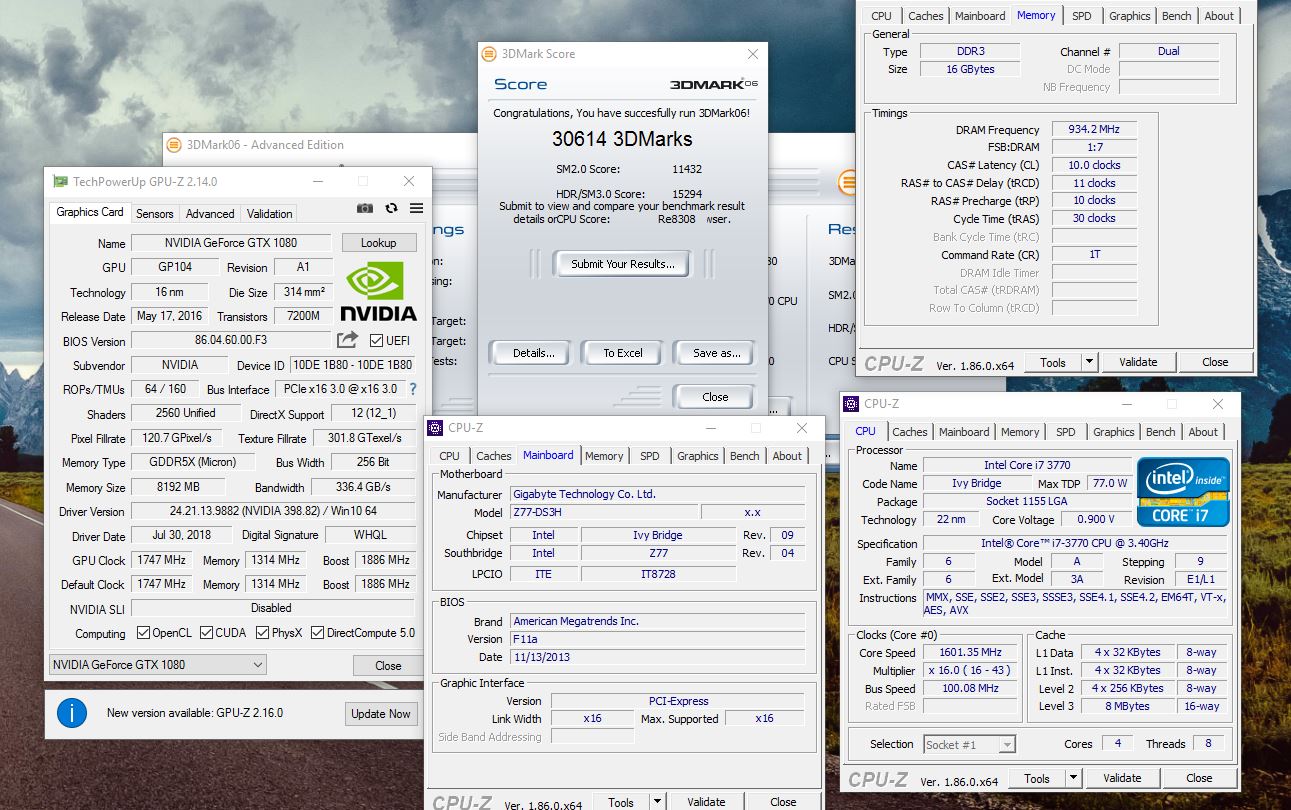Image resolution: width=1291 pixels, height=810 pixels.
Task: Click the DRAM Frequency value 934.2 MHz
Action: coord(1094,130)
